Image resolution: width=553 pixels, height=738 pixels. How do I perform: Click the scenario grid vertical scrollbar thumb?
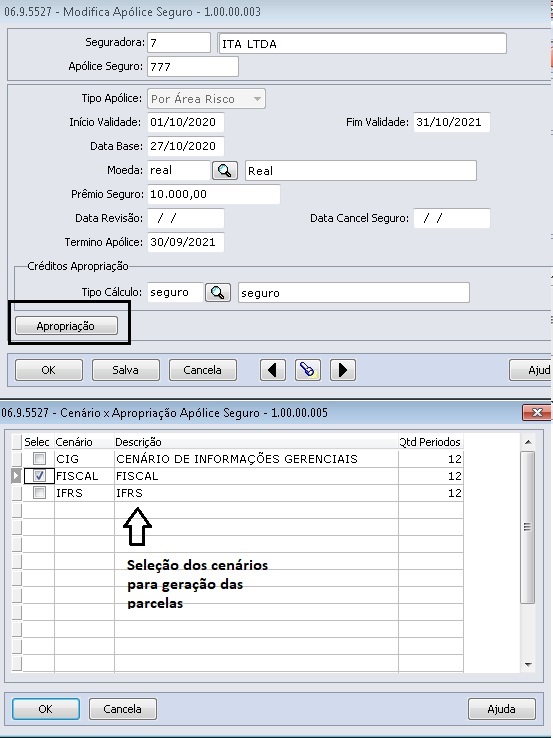(x=528, y=527)
